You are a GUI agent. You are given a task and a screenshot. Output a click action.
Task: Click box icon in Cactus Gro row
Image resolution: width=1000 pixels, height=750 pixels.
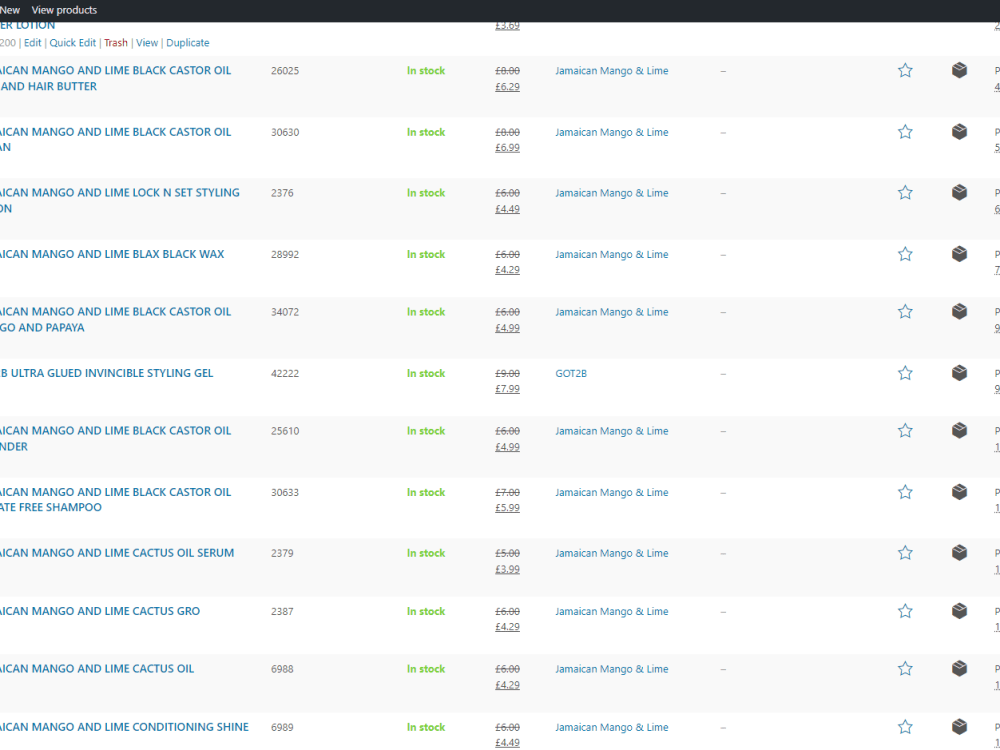coord(959,611)
